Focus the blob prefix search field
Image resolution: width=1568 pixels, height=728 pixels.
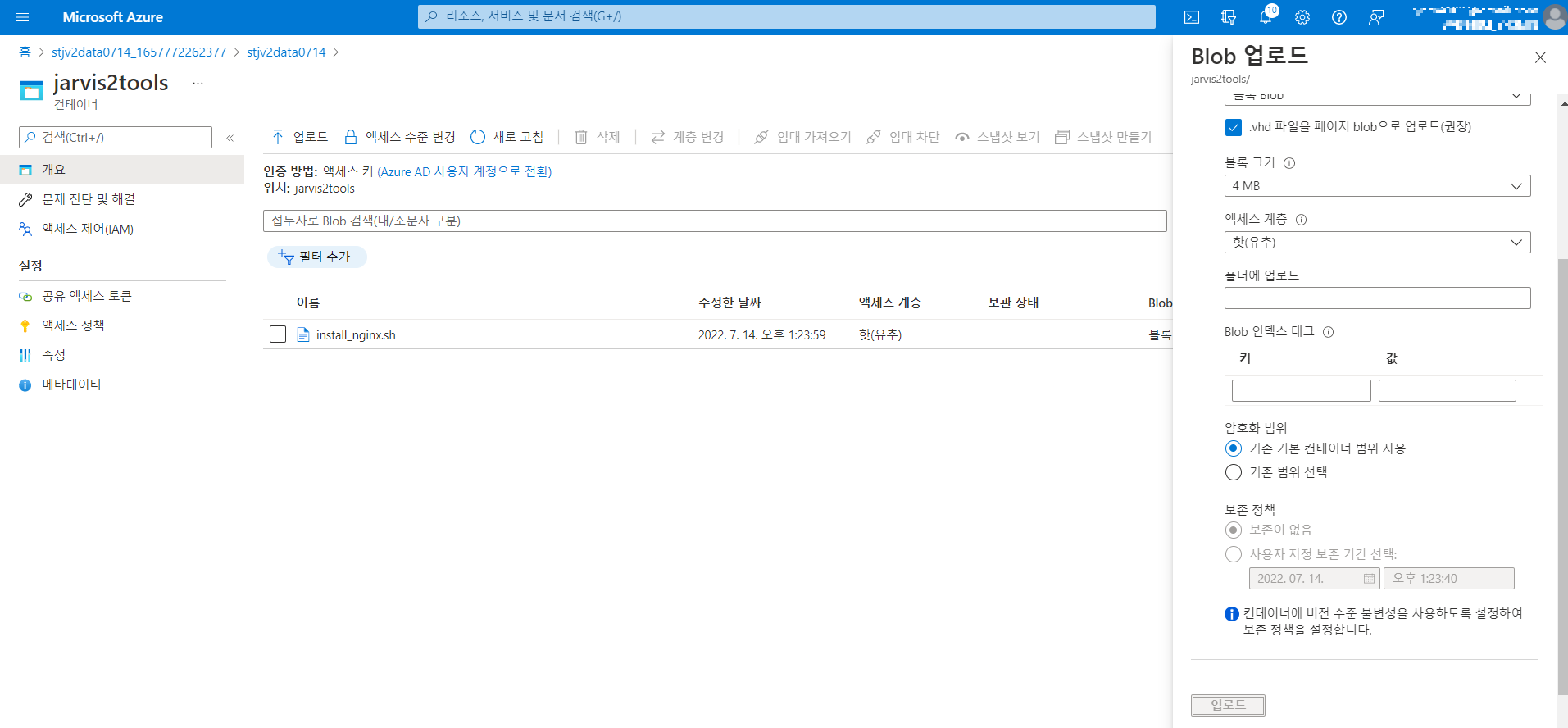coord(715,221)
